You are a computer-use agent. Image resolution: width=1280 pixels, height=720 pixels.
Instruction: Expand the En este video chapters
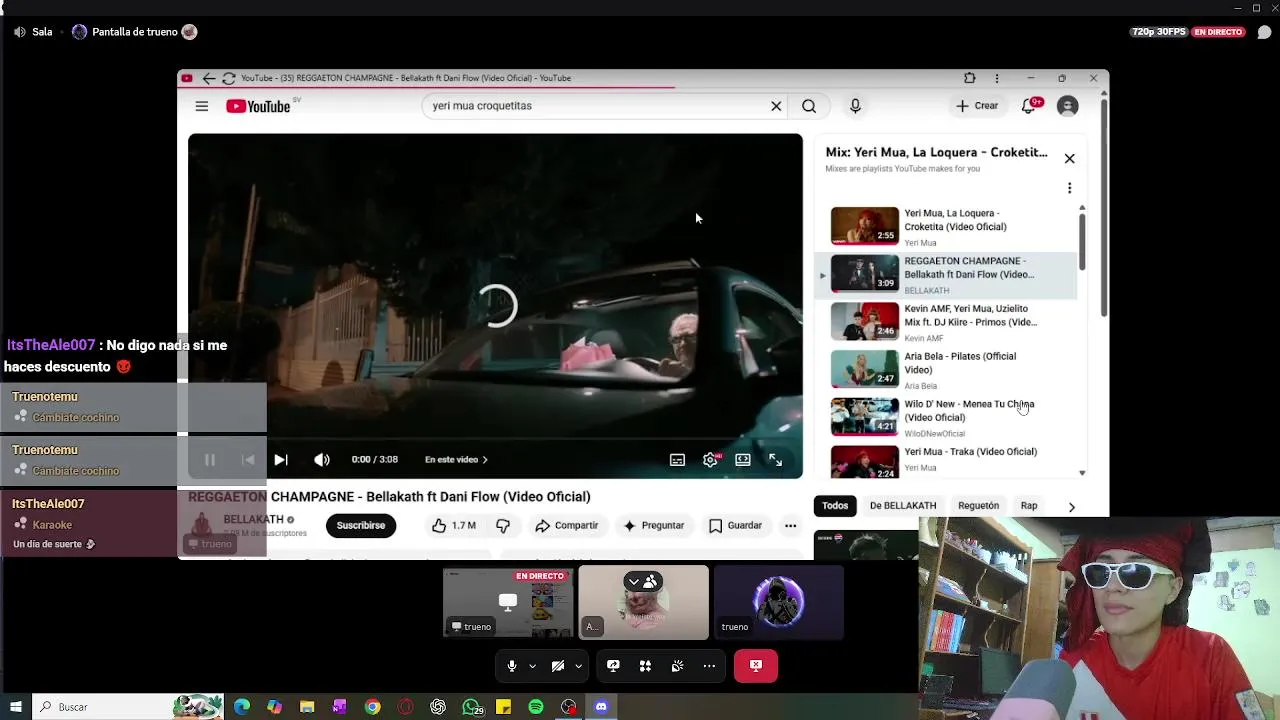pyautogui.click(x=456, y=460)
